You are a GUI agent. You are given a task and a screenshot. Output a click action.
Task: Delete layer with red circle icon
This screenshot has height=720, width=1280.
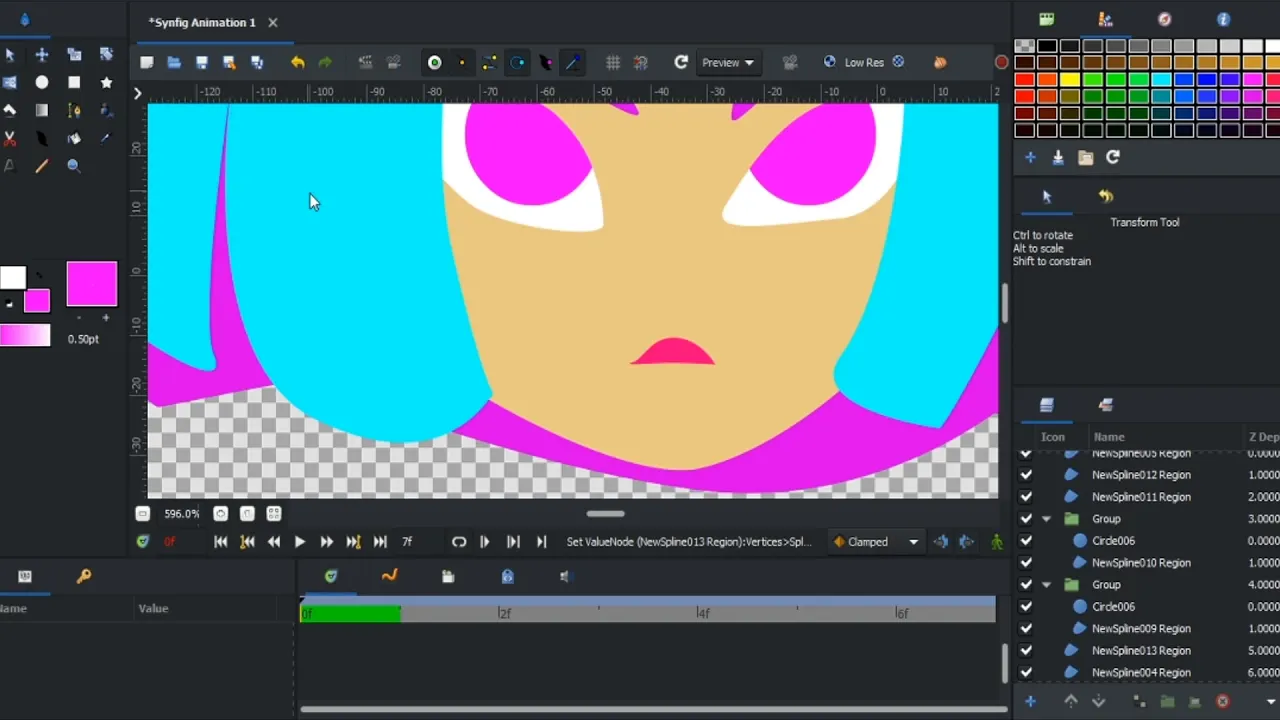pyautogui.click(x=1222, y=702)
